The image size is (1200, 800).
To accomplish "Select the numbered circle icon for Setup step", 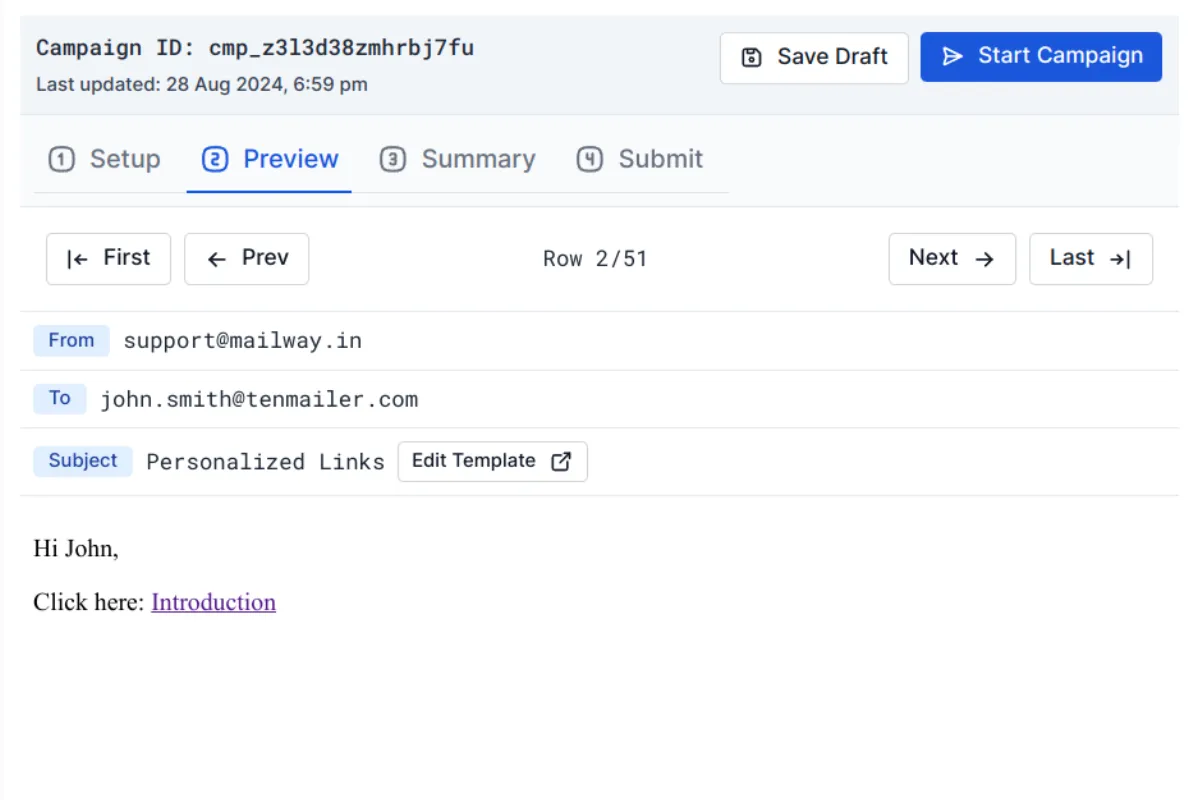I will (x=61, y=159).
